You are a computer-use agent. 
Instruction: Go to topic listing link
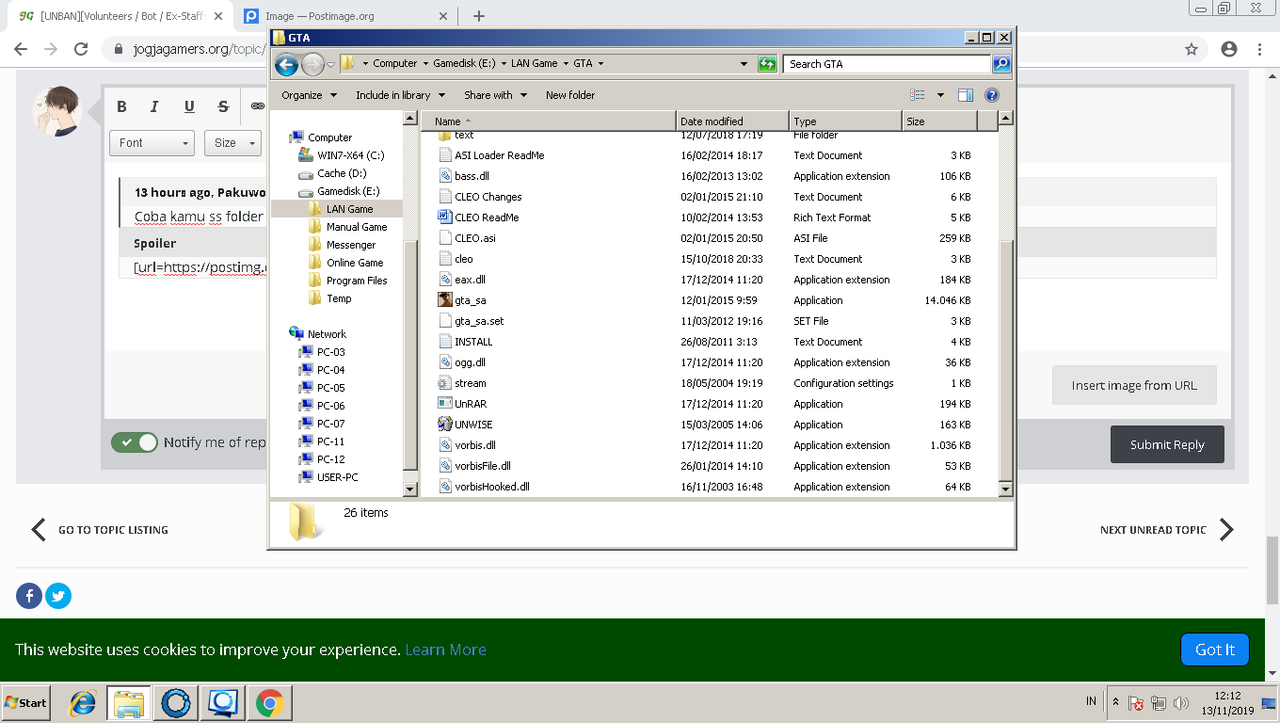[99, 530]
